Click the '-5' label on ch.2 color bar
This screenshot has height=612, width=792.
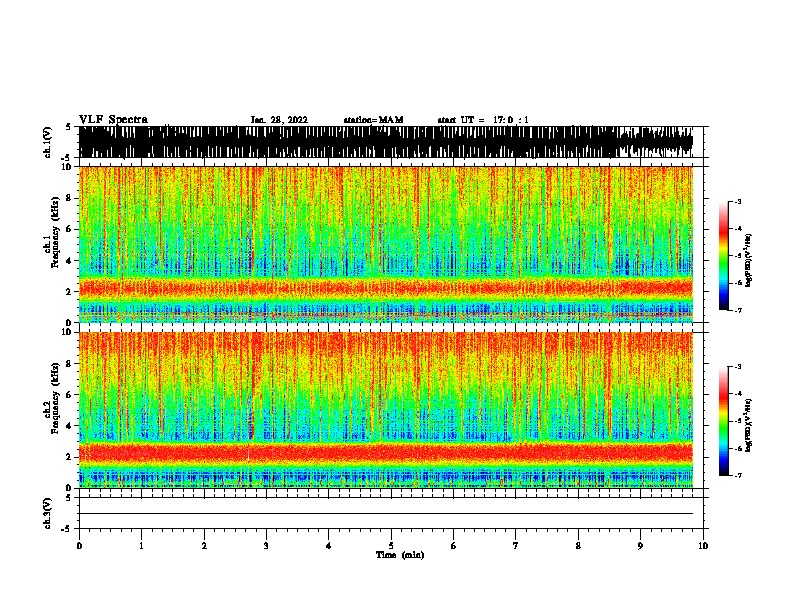[x=738, y=421]
